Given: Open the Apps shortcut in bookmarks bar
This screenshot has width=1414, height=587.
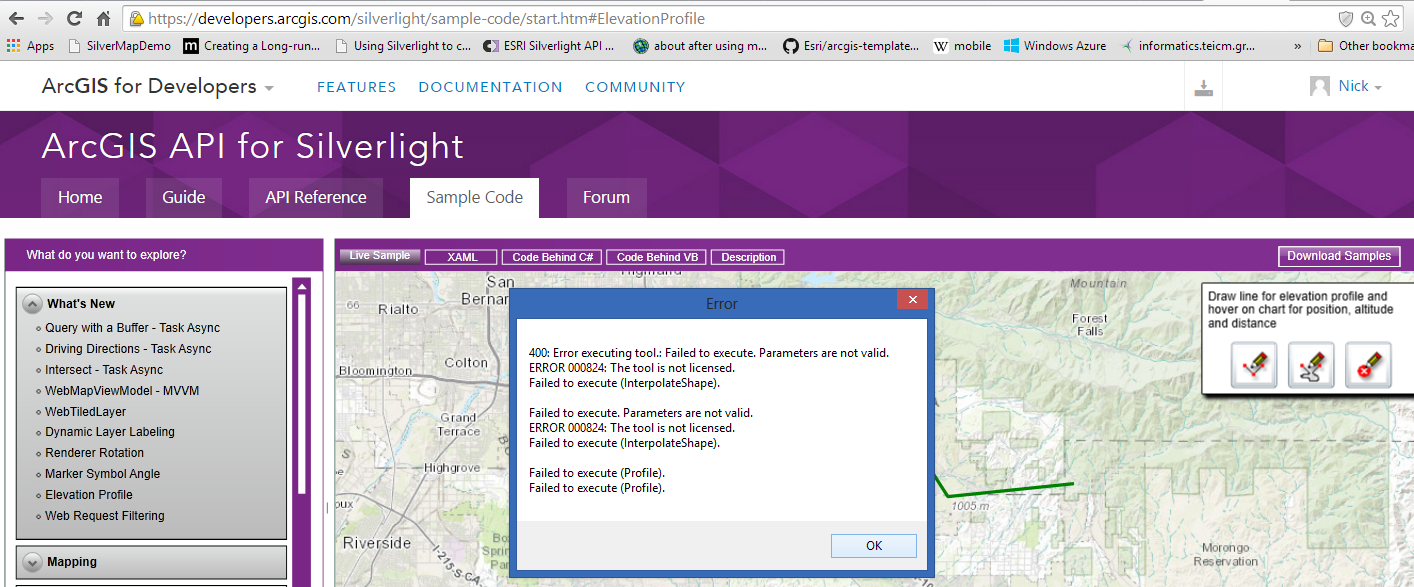Looking at the screenshot, I should [30, 45].
